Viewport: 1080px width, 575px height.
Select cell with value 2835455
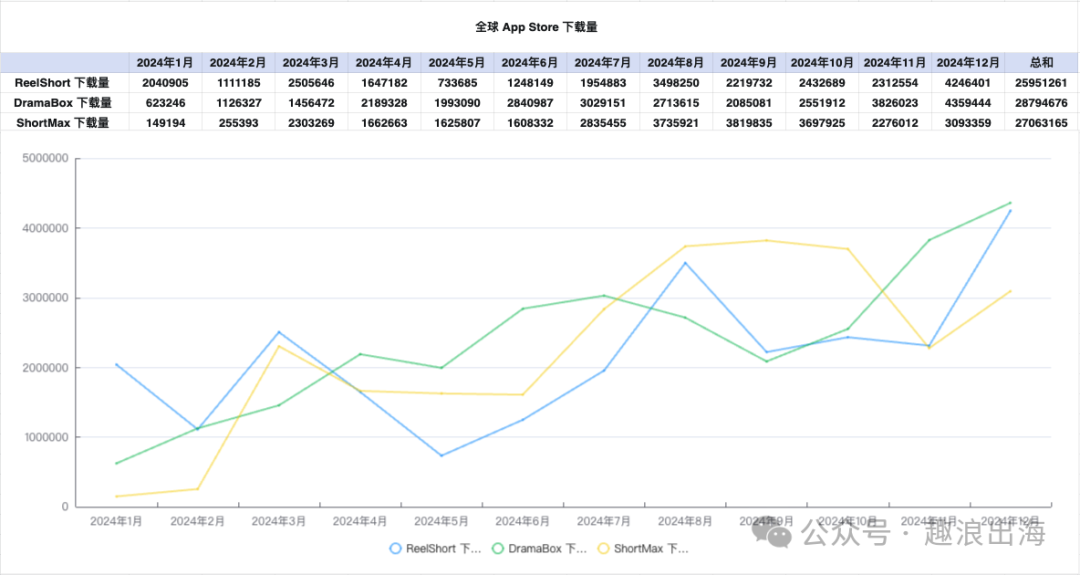tap(603, 123)
